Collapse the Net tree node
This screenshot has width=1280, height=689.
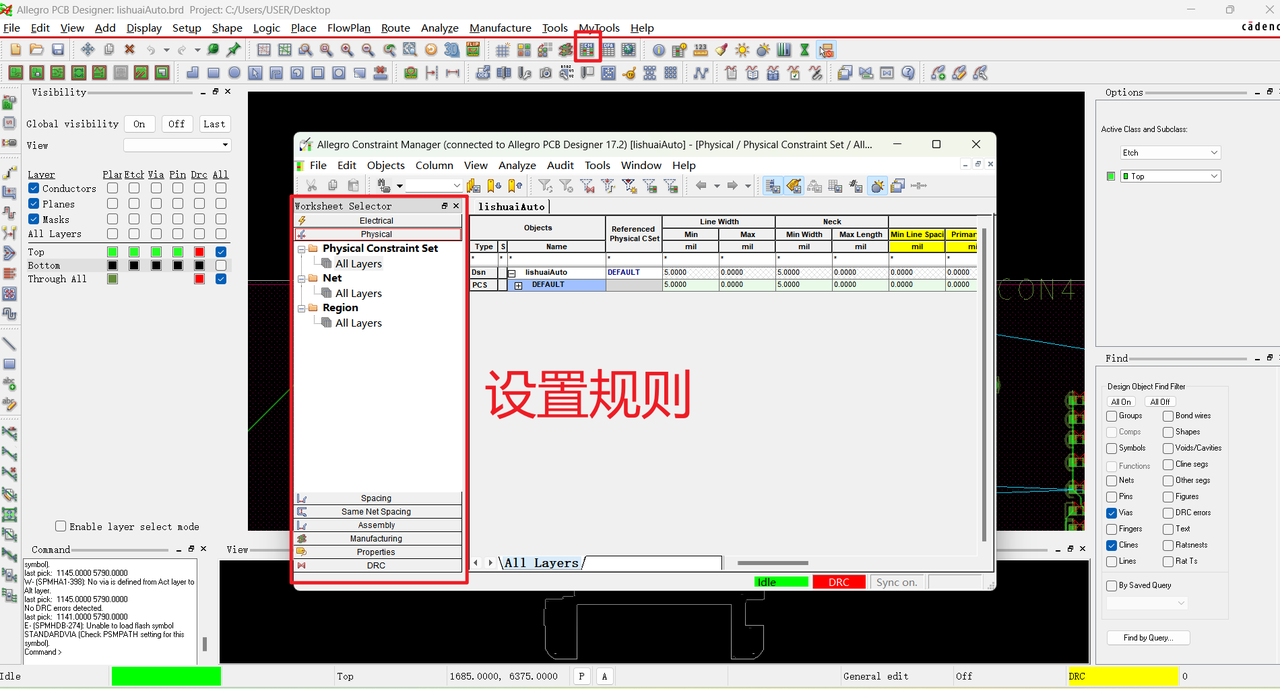301,278
